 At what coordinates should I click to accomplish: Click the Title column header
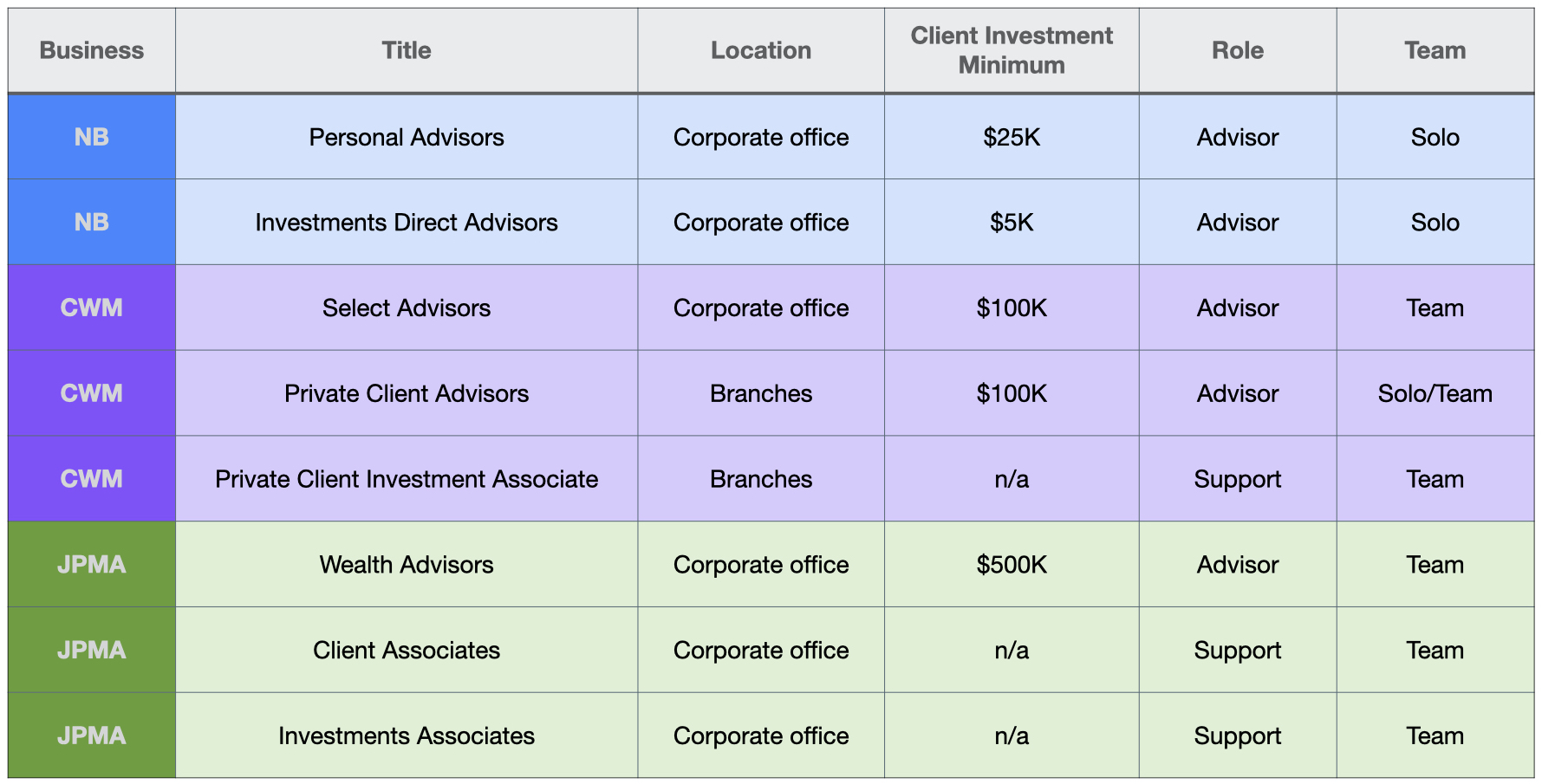coord(407,50)
